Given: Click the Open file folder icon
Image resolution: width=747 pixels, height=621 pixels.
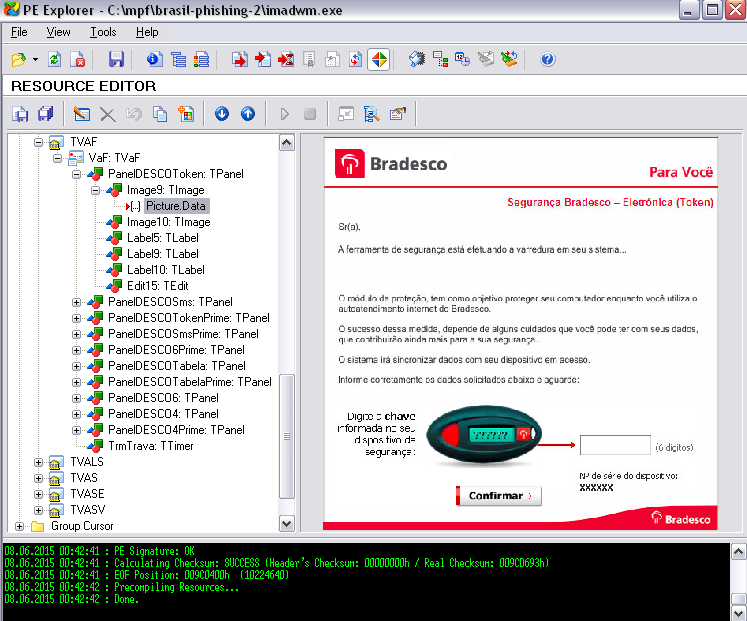Looking at the screenshot, I should 19,60.
